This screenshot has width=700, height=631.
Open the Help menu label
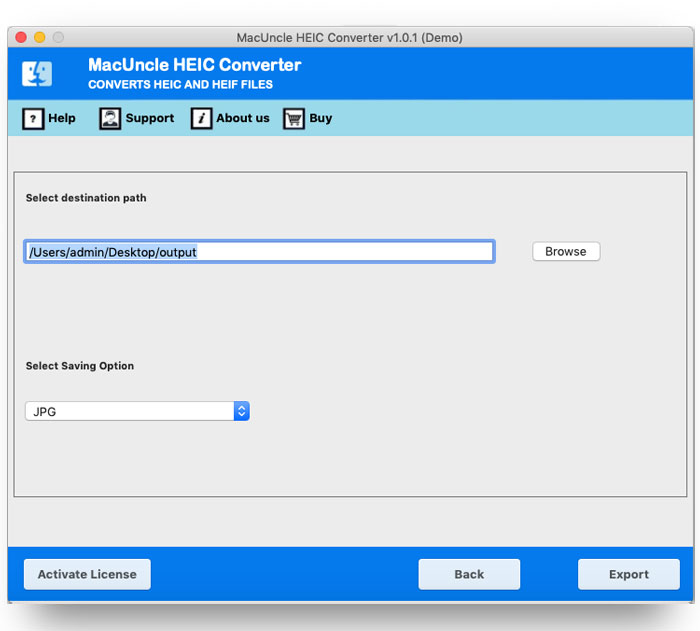coord(62,118)
